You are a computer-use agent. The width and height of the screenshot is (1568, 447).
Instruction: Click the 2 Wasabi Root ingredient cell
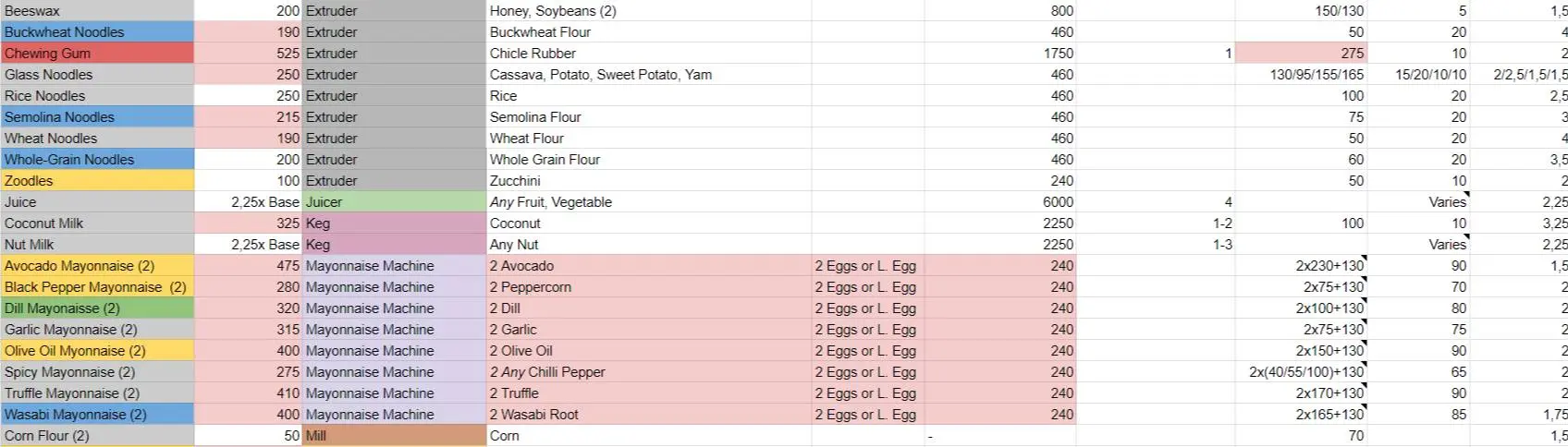pyautogui.click(x=649, y=414)
